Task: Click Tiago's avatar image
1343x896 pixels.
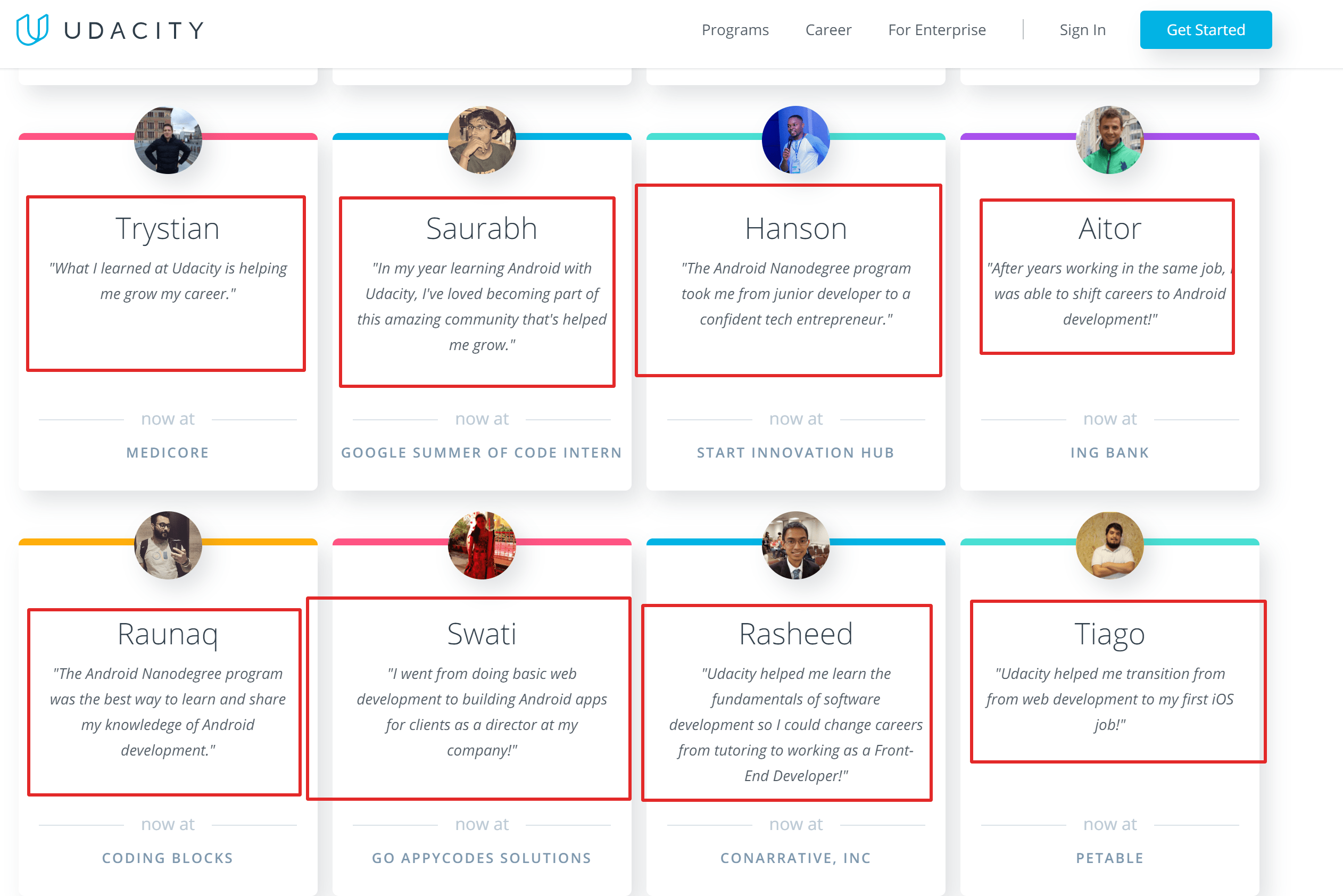Action: [x=1109, y=545]
